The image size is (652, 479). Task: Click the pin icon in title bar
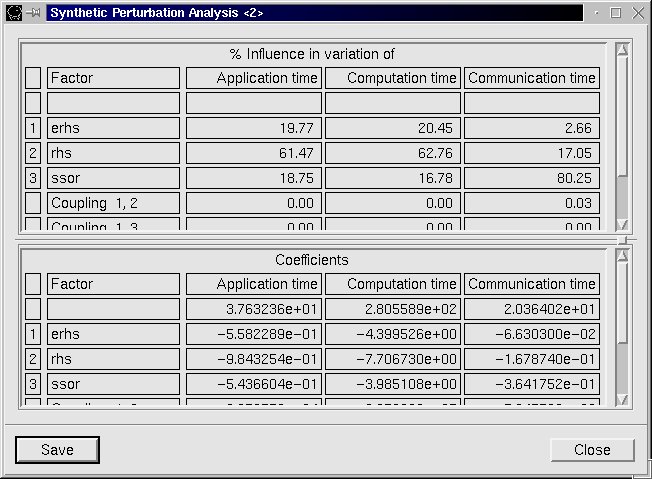[x=33, y=13]
